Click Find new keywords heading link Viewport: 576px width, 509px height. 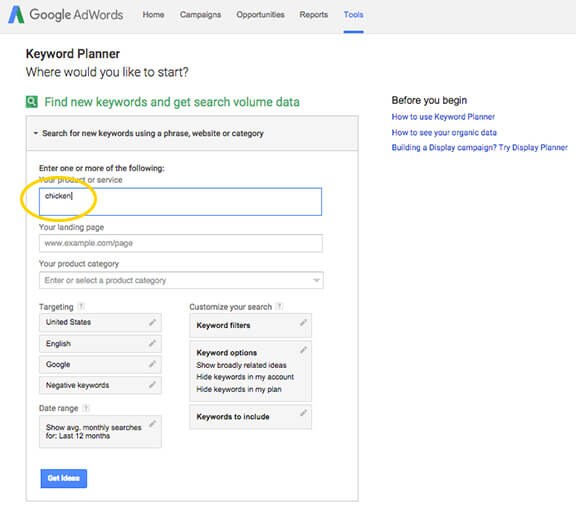(x=172, y=102)
